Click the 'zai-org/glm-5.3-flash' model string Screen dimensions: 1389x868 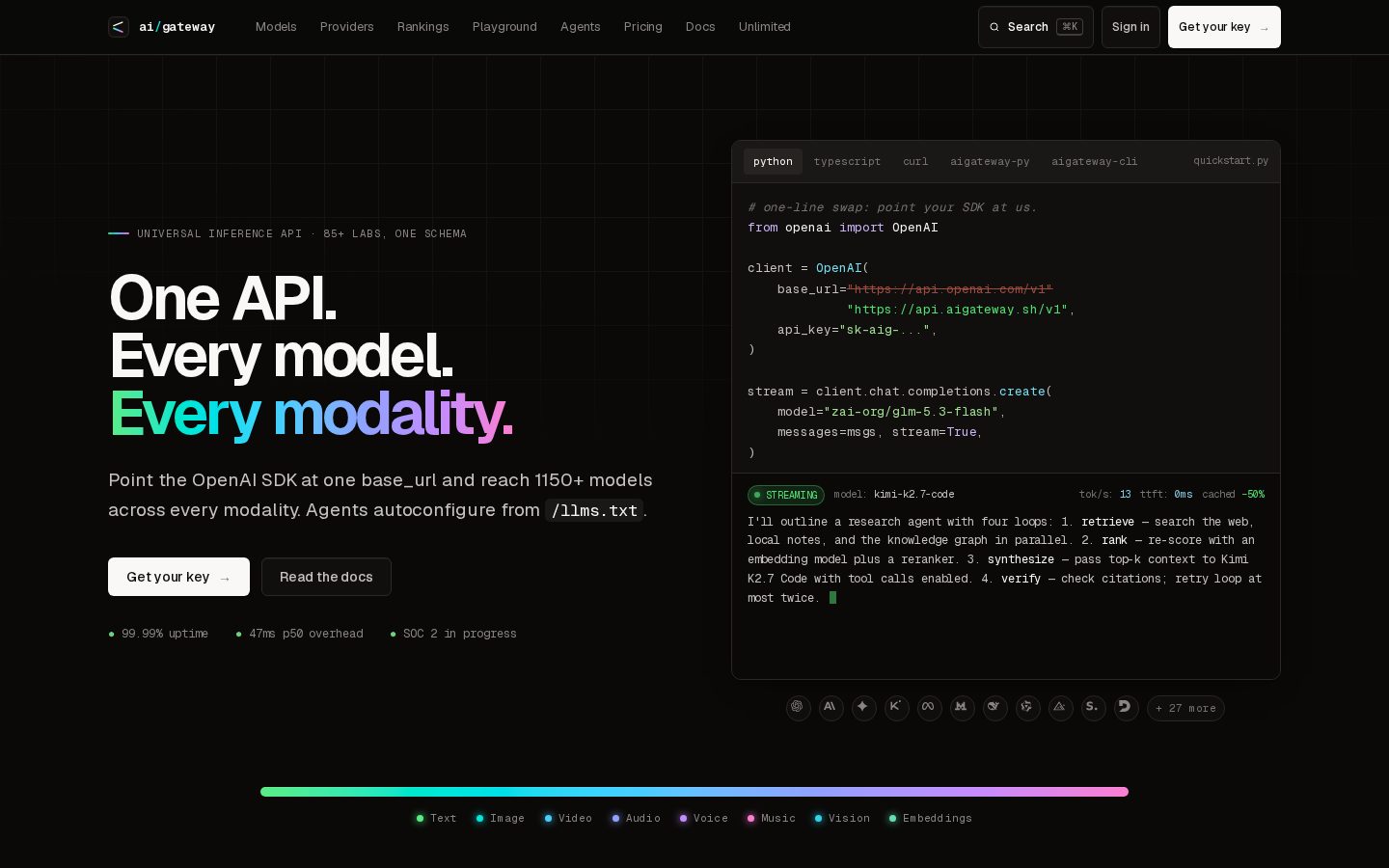(911, 412)
